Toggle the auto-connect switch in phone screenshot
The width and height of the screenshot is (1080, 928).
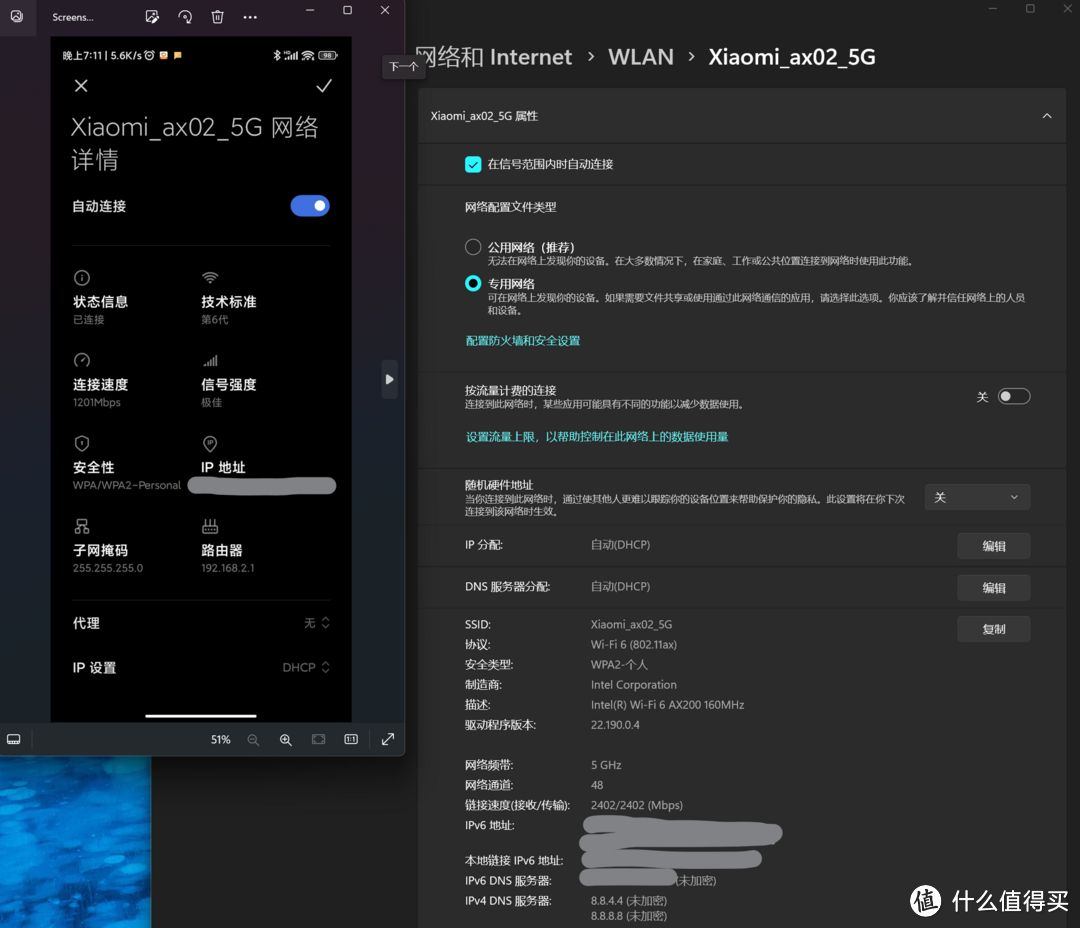tap(310, 206)
